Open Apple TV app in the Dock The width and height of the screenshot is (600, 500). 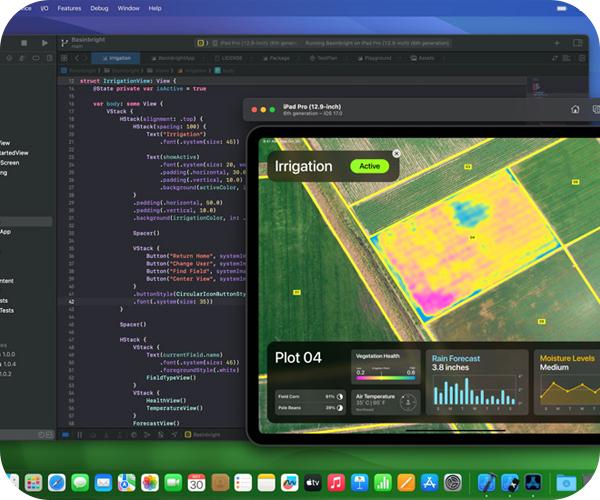pos(311,482)
